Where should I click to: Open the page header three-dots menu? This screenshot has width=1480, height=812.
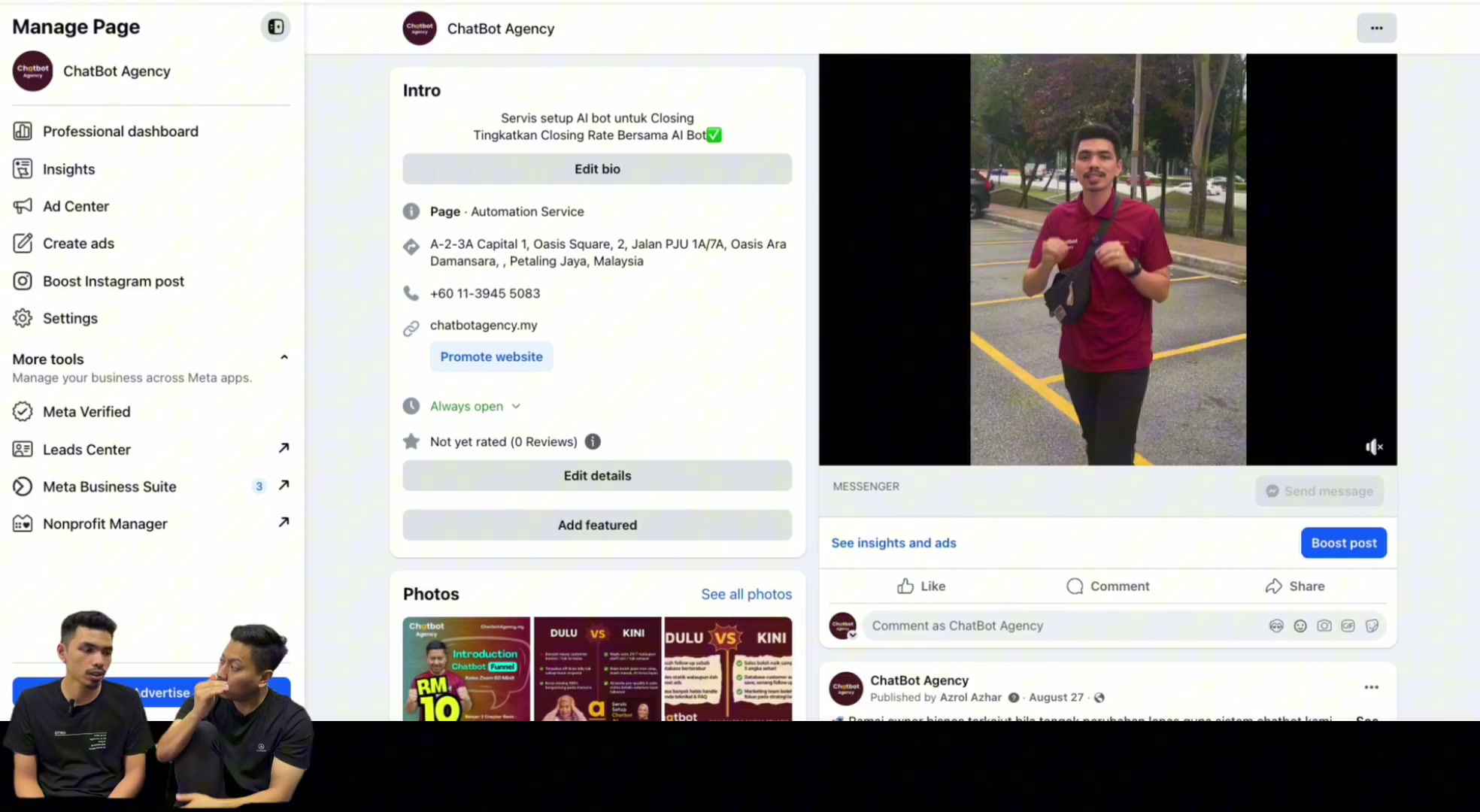pos(1376,29)
